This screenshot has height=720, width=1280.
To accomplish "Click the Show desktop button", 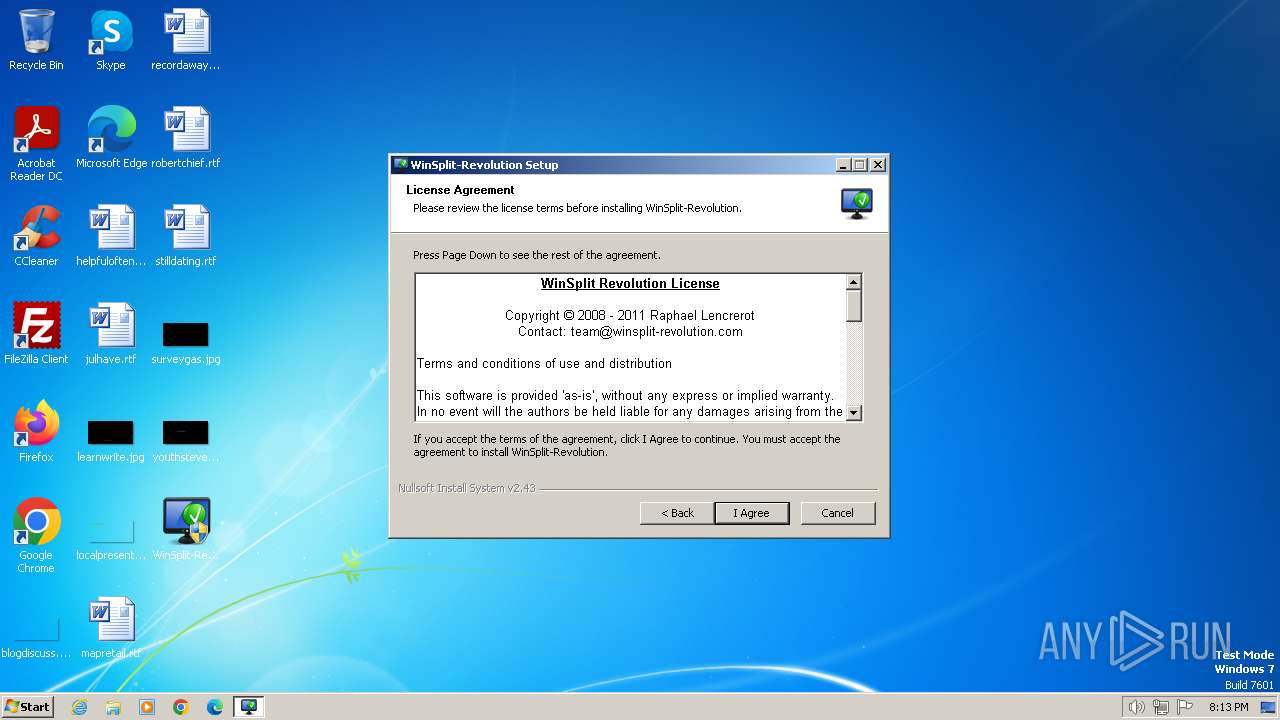I will 1268,707.
